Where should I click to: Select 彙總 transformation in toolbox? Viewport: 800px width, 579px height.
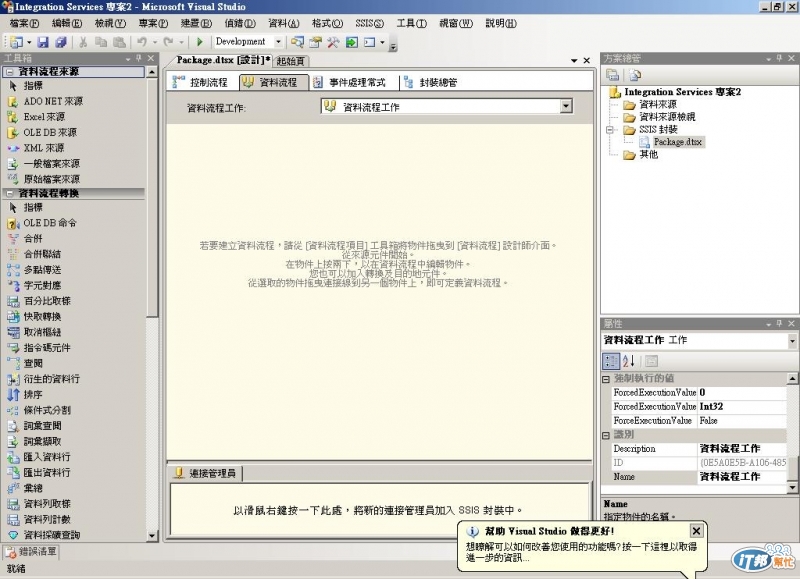[26, 488]
